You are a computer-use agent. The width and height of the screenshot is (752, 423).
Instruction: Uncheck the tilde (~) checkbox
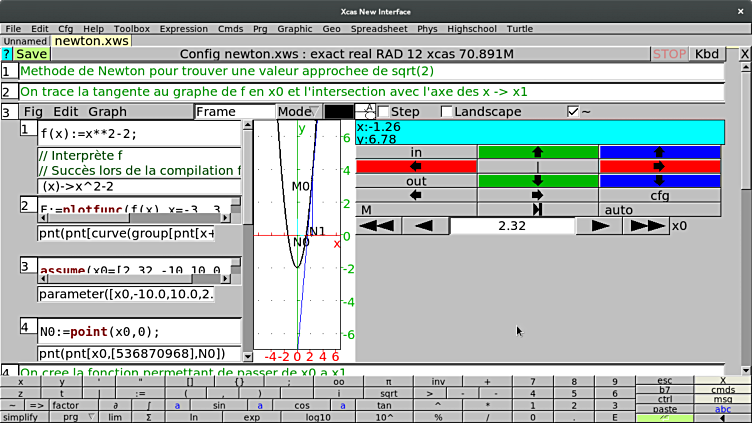(x=573, y=112)
